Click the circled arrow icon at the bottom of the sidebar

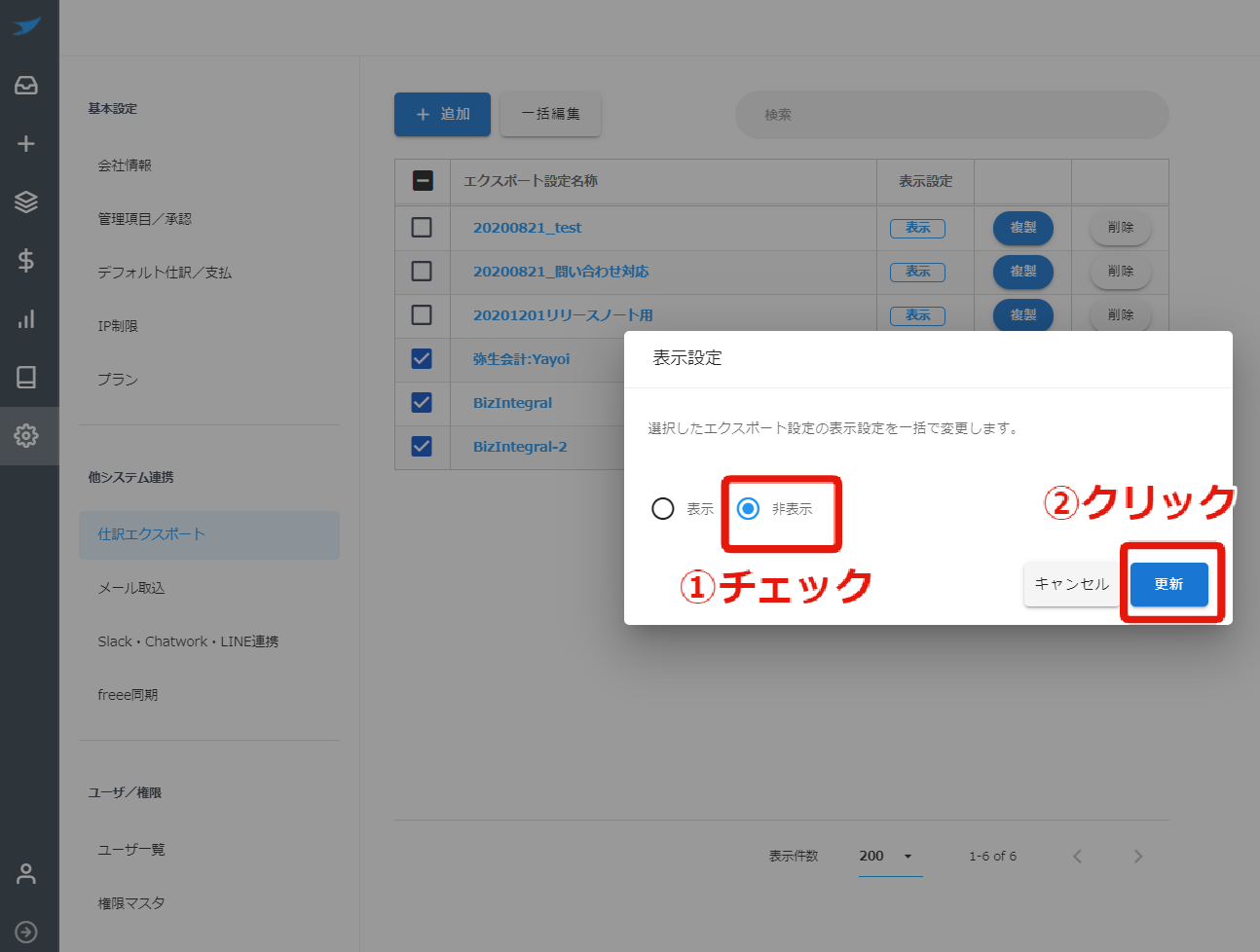26,932
